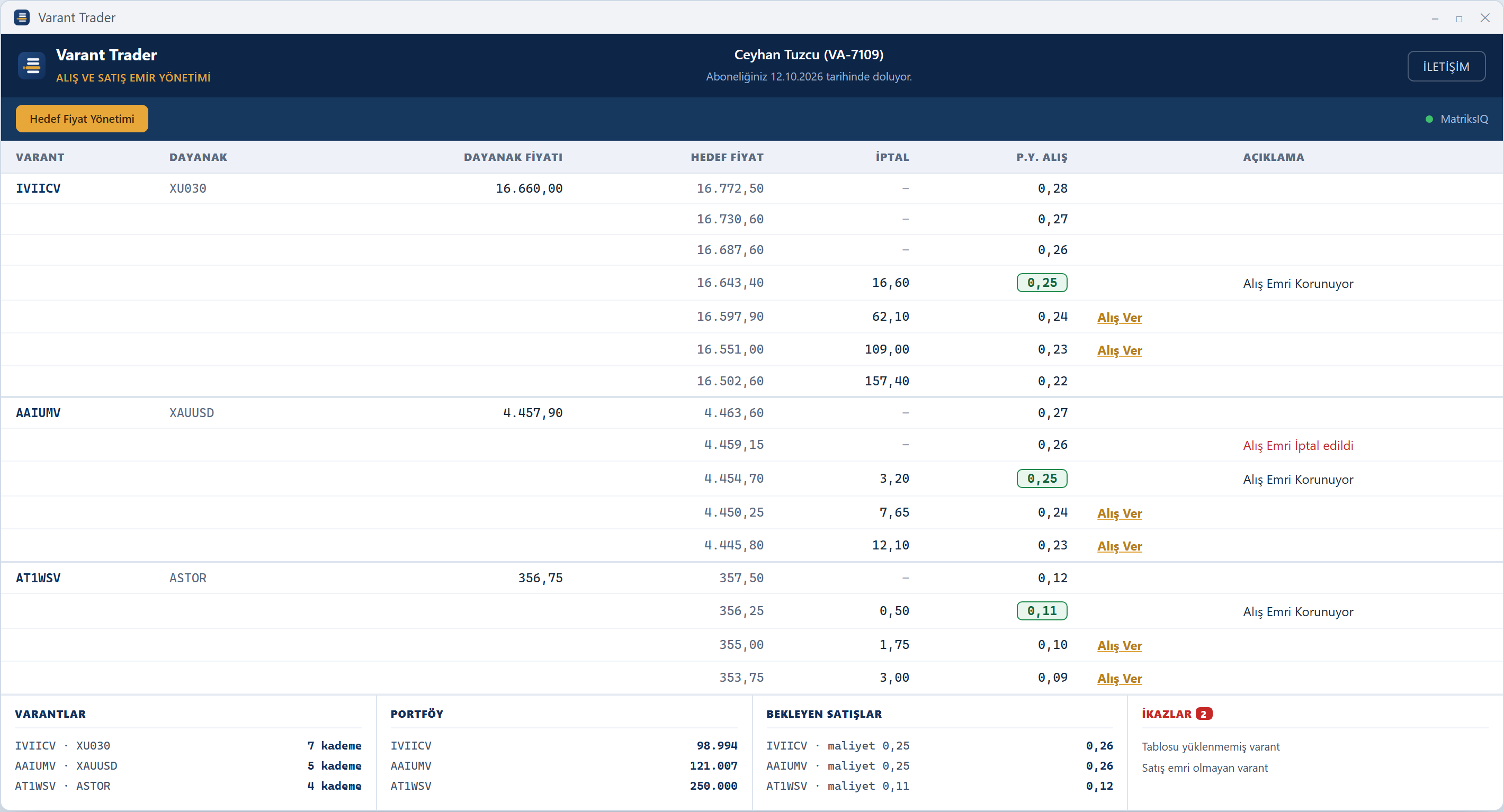Screen dimensions: 1504x812
Task: Click the underlying price 16.660,00
Action: [529, 188]
